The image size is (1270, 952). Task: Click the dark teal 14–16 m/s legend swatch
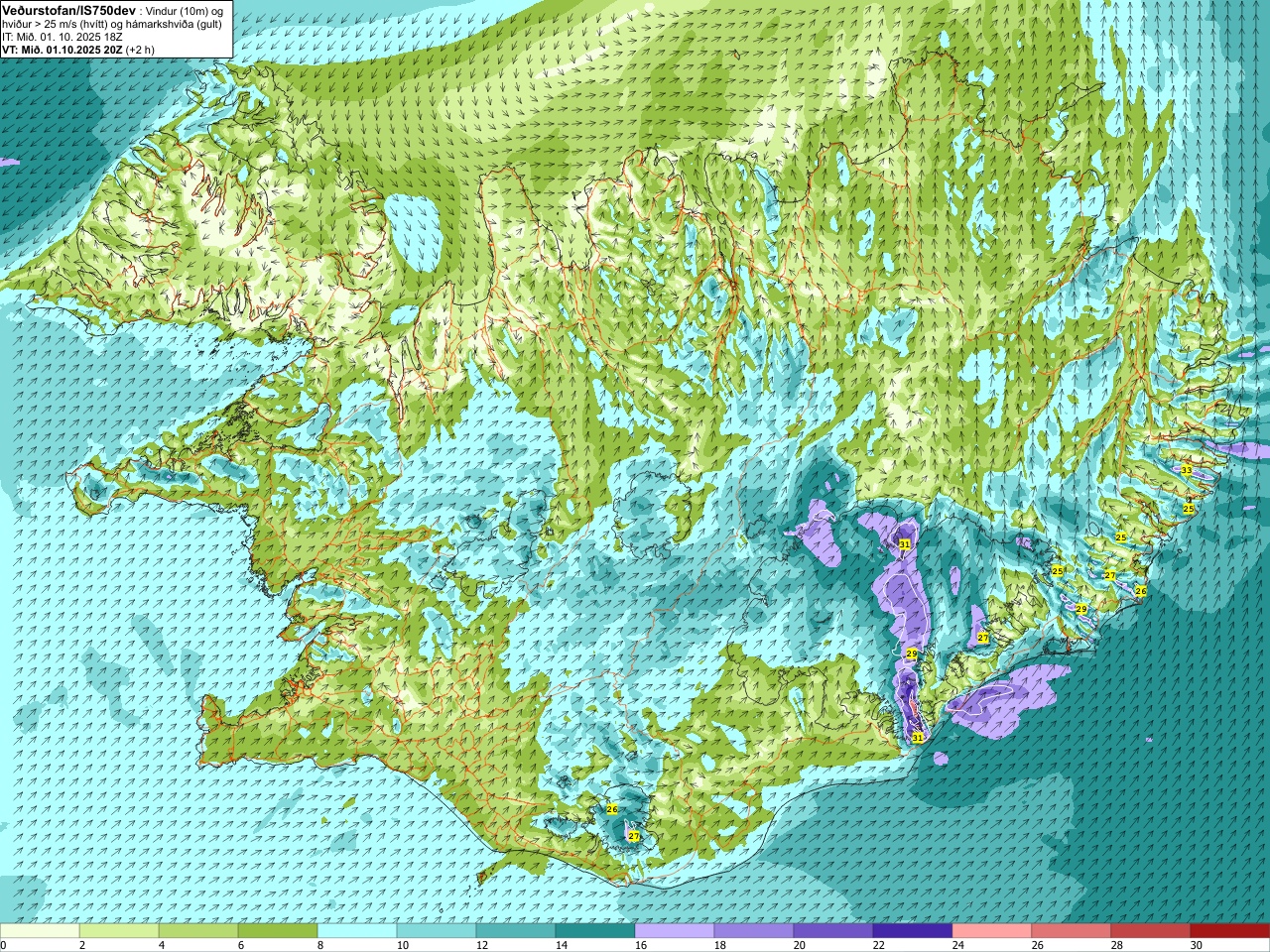tap(595, 931)
